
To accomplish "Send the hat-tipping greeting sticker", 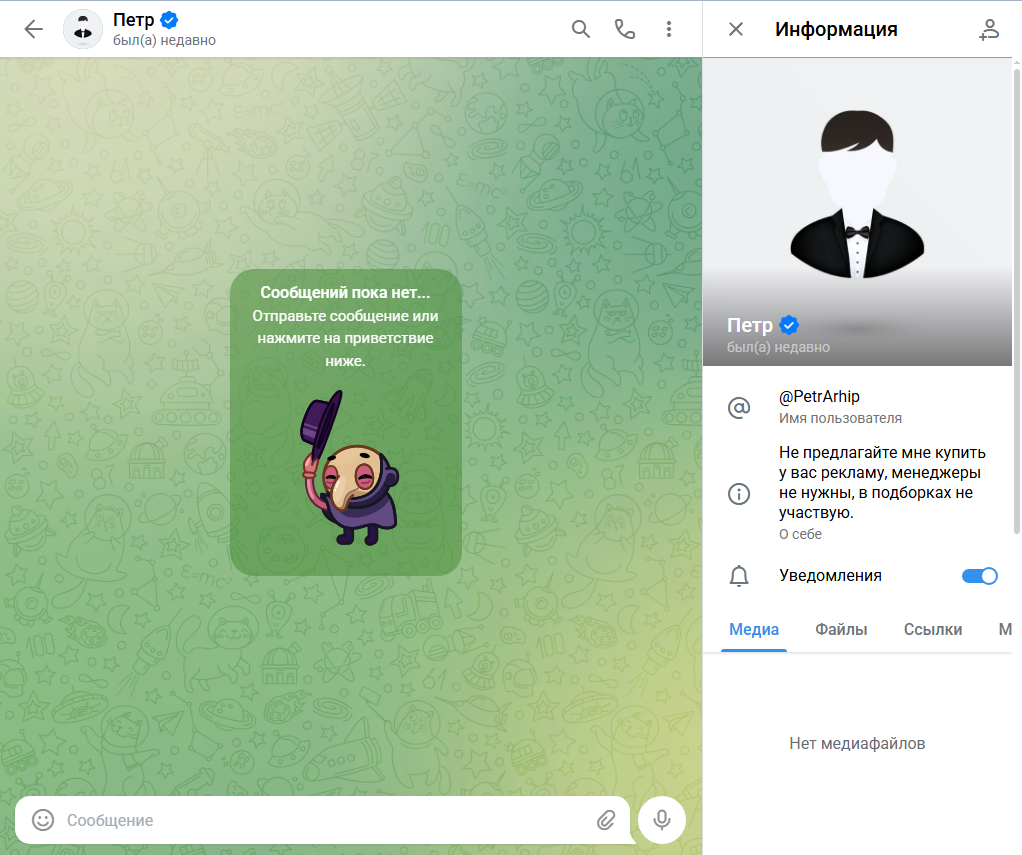I will (348, 468).
